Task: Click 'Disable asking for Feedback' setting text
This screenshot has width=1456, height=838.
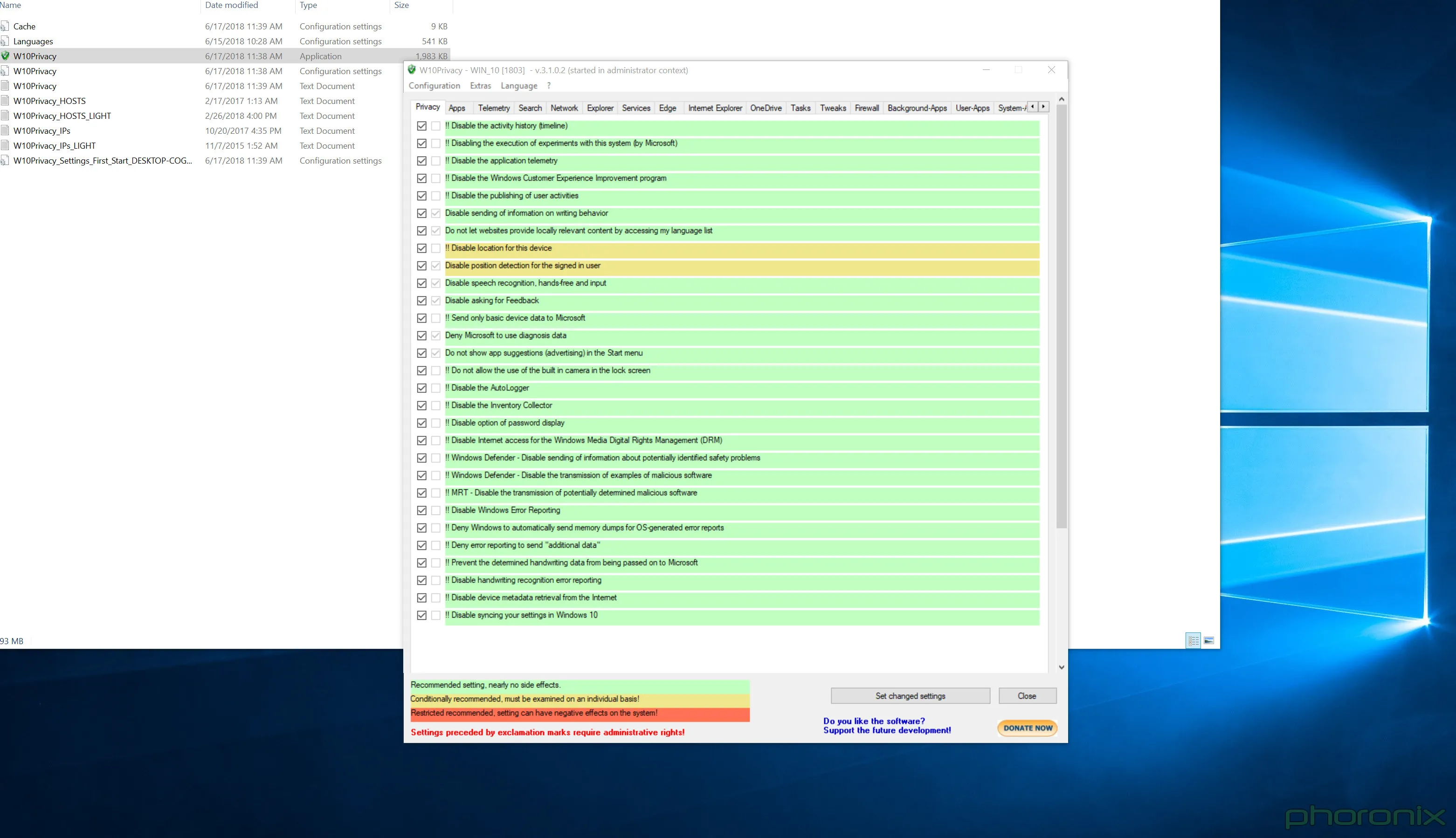Action: (x=492, y=301)
